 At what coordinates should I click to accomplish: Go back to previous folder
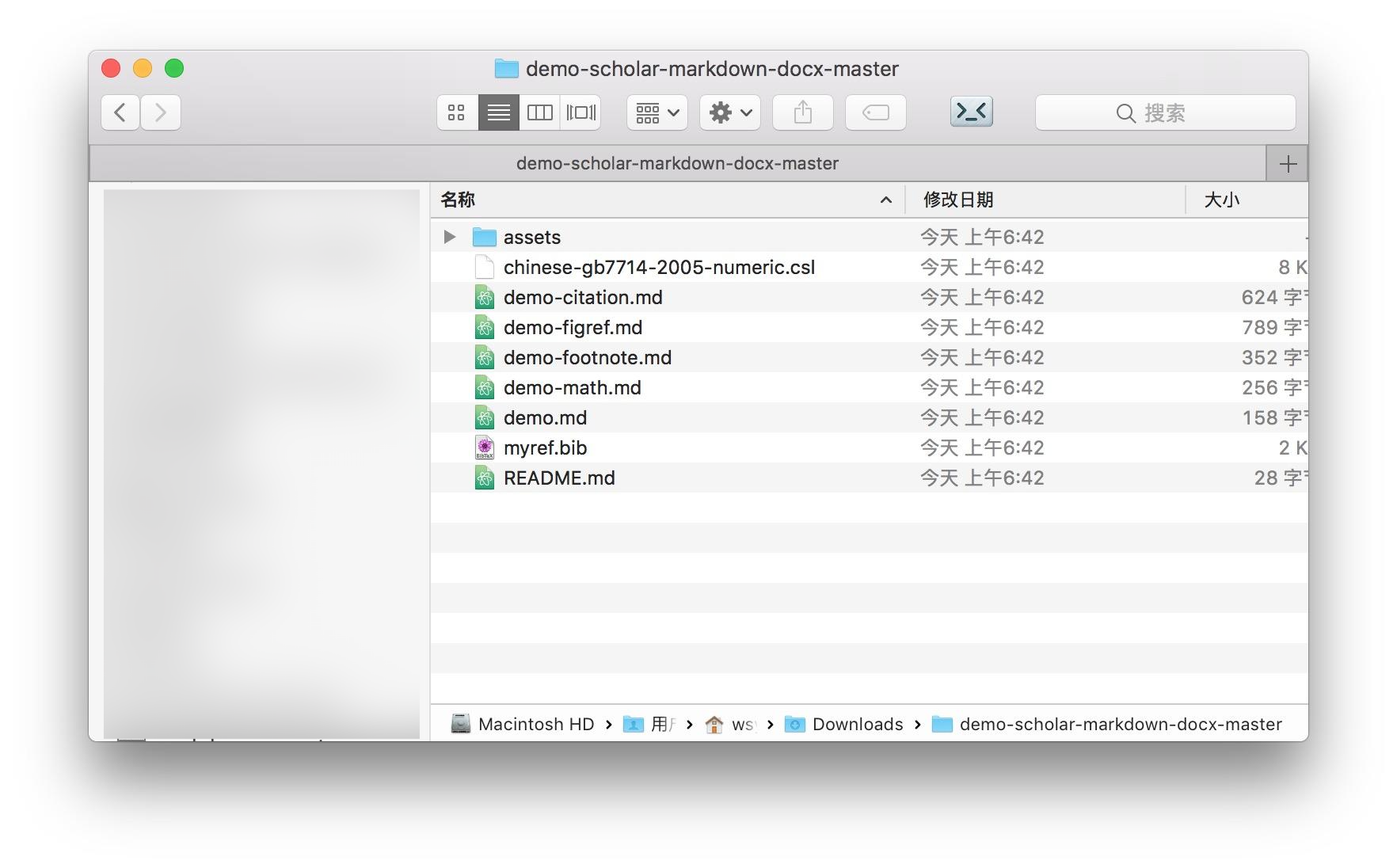coord(120,112)
